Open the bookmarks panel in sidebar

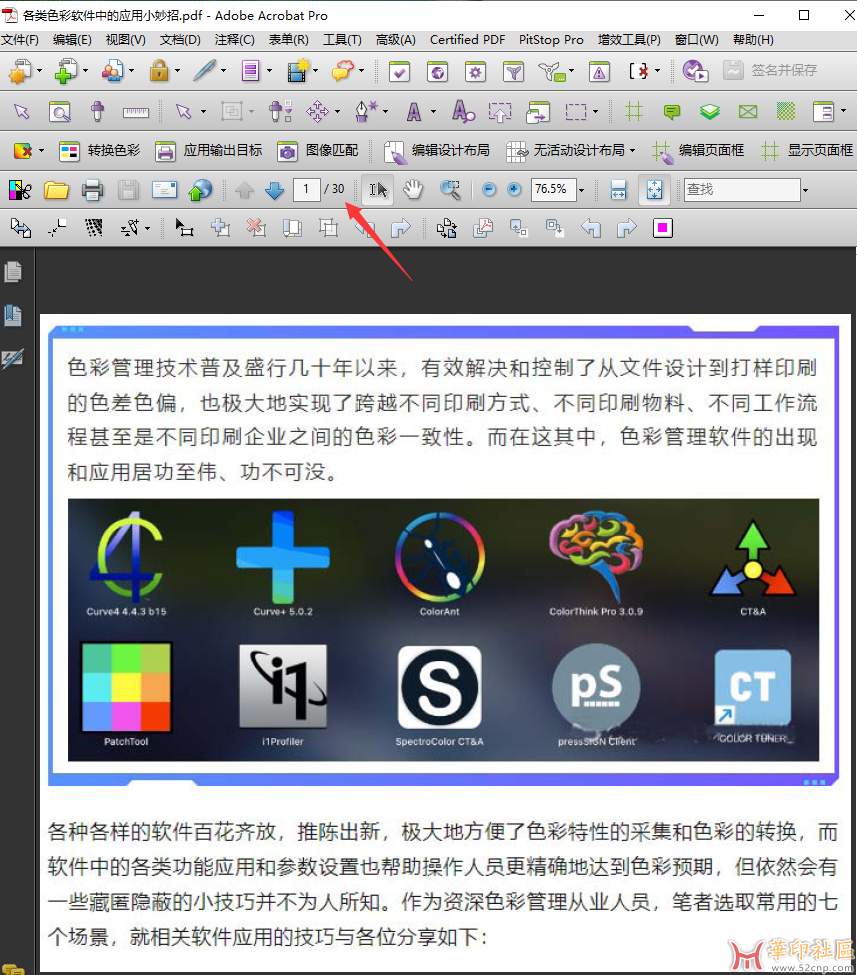(13, 315)
